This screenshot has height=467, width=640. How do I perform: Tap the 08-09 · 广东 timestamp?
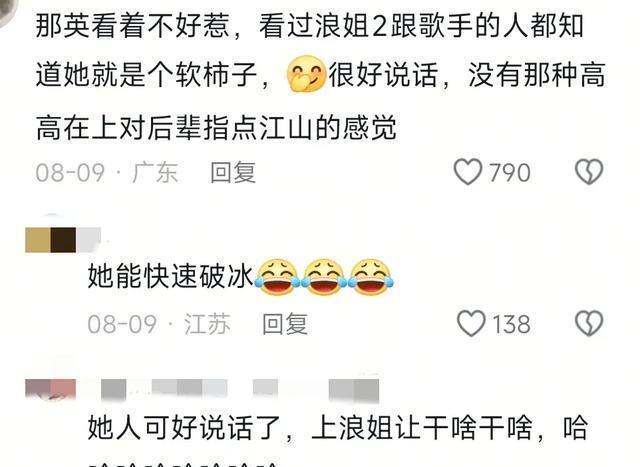click(x=107, y=172)
